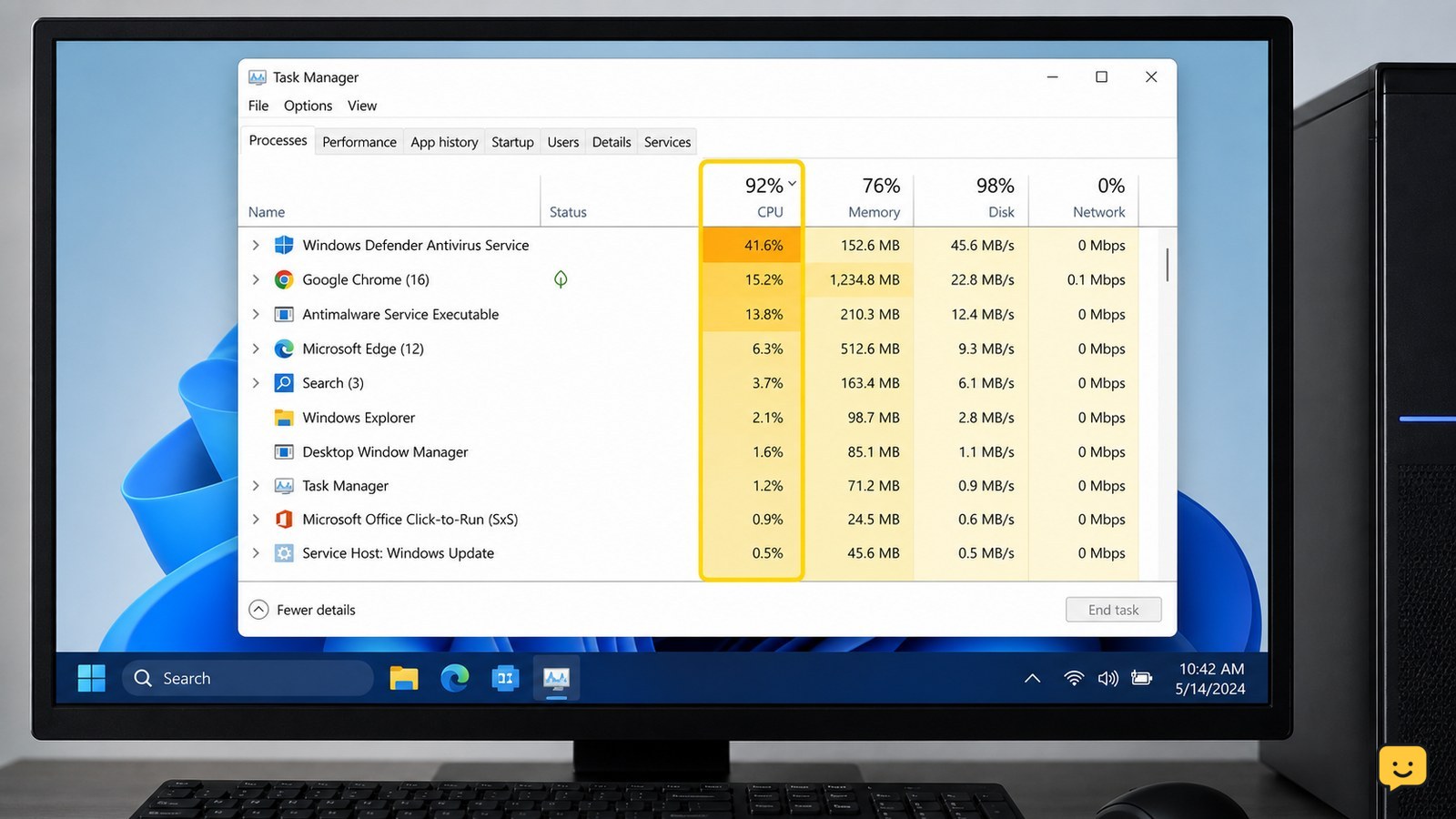Open the View menu
Screen dimensions: 1456x819
tap(362, 106)
